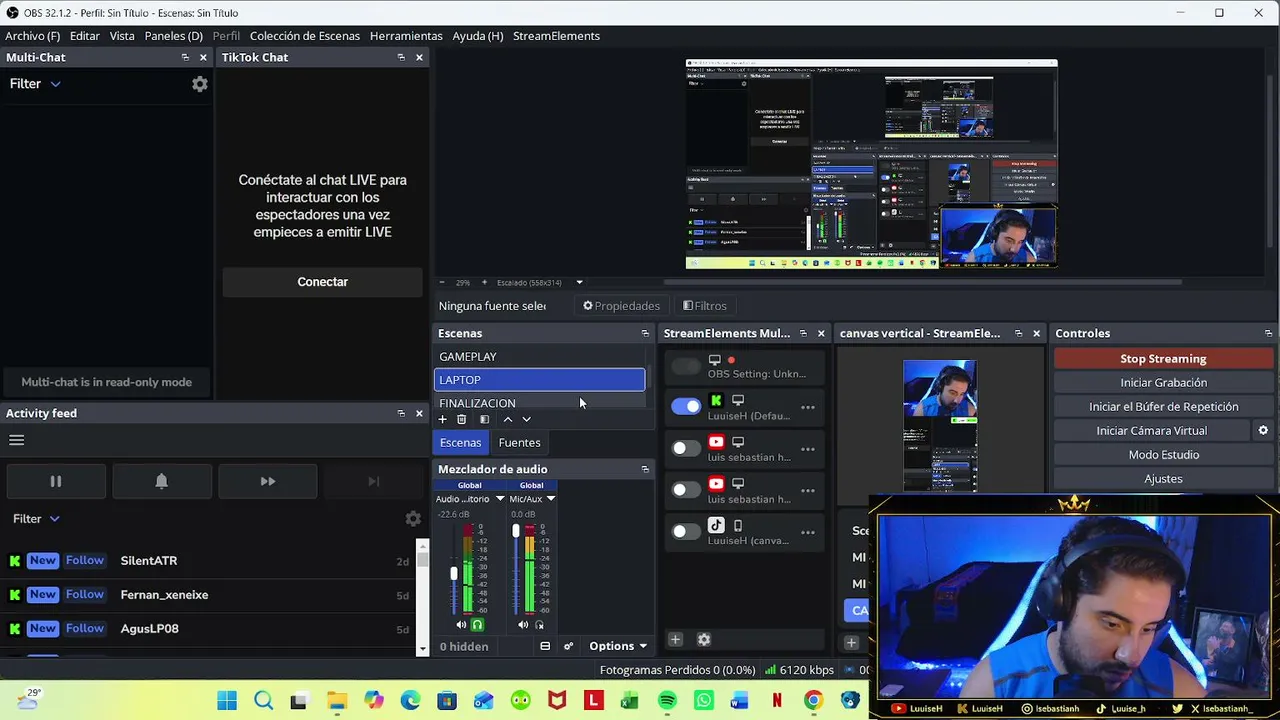The height and width of the screenshot is (720, 1280).
Task: Open Spotify from the taskbar
Action: tap(667, 701)
